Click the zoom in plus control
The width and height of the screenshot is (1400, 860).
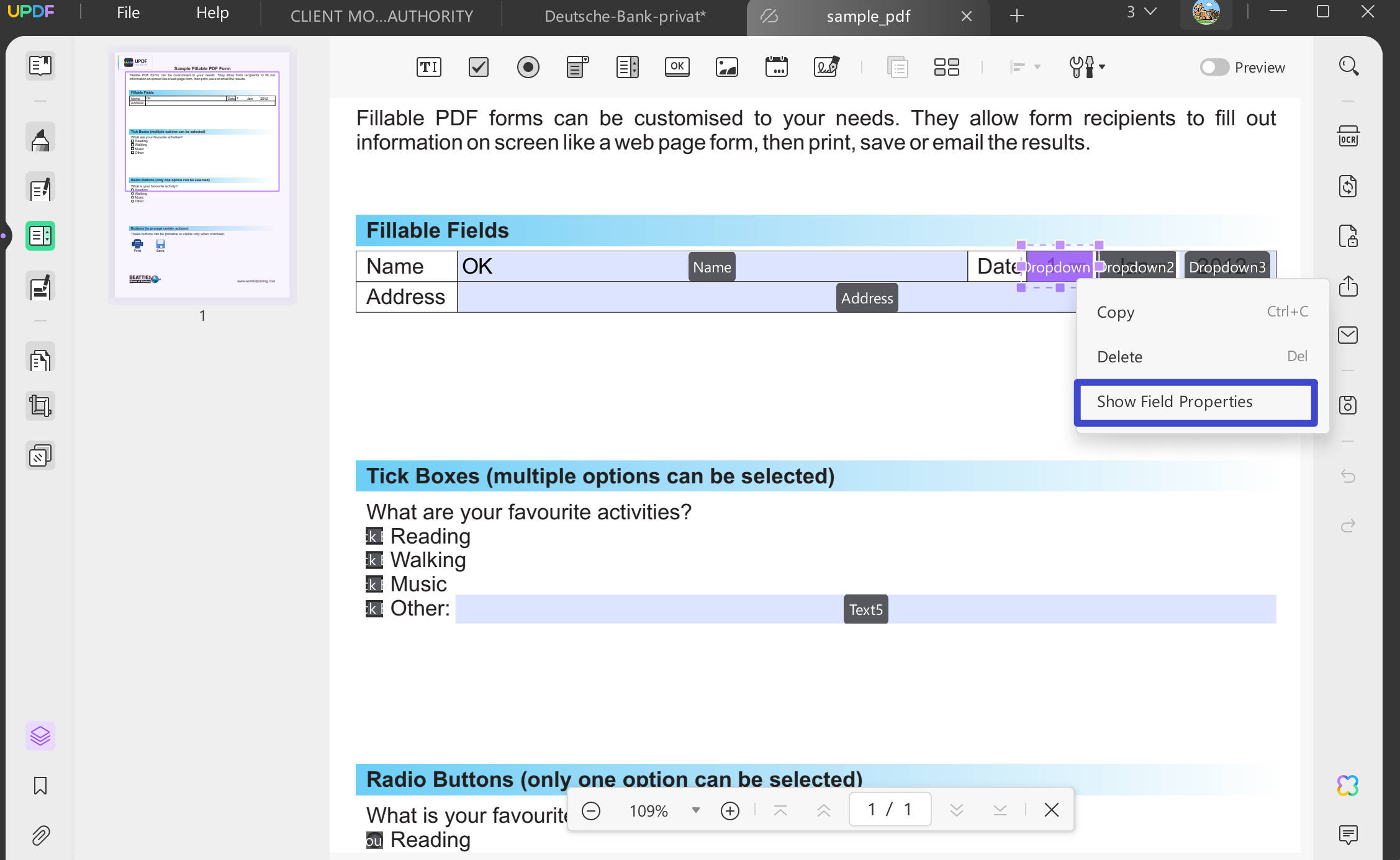729,810
